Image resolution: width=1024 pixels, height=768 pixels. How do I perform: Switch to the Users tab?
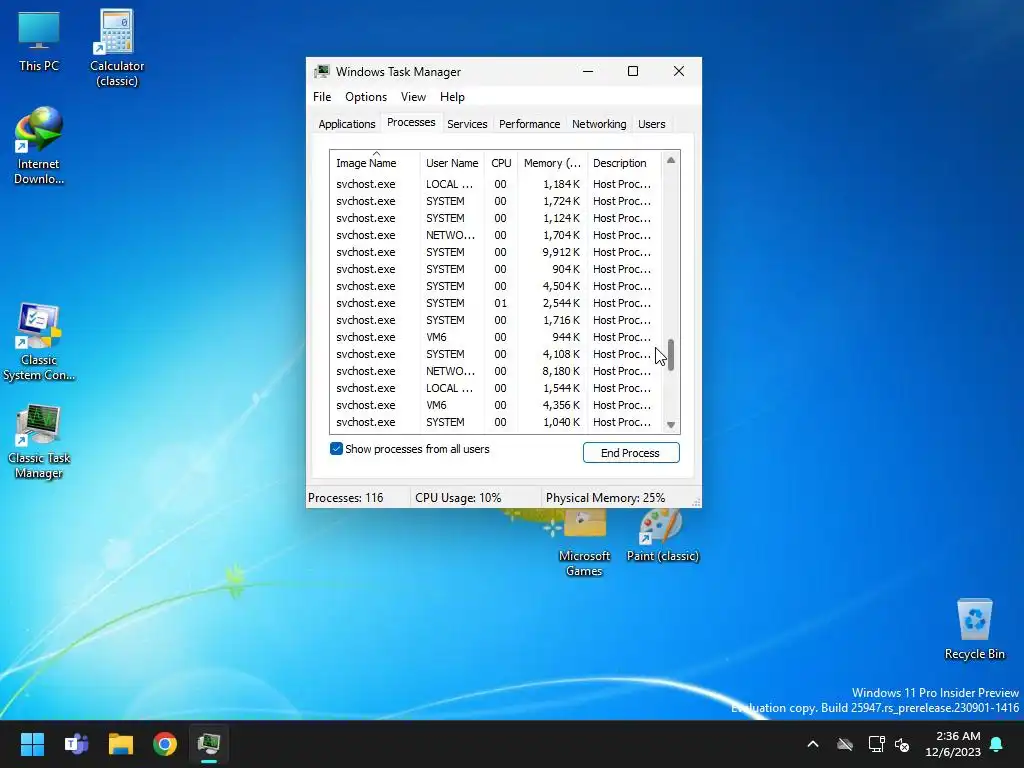(651, 124)
